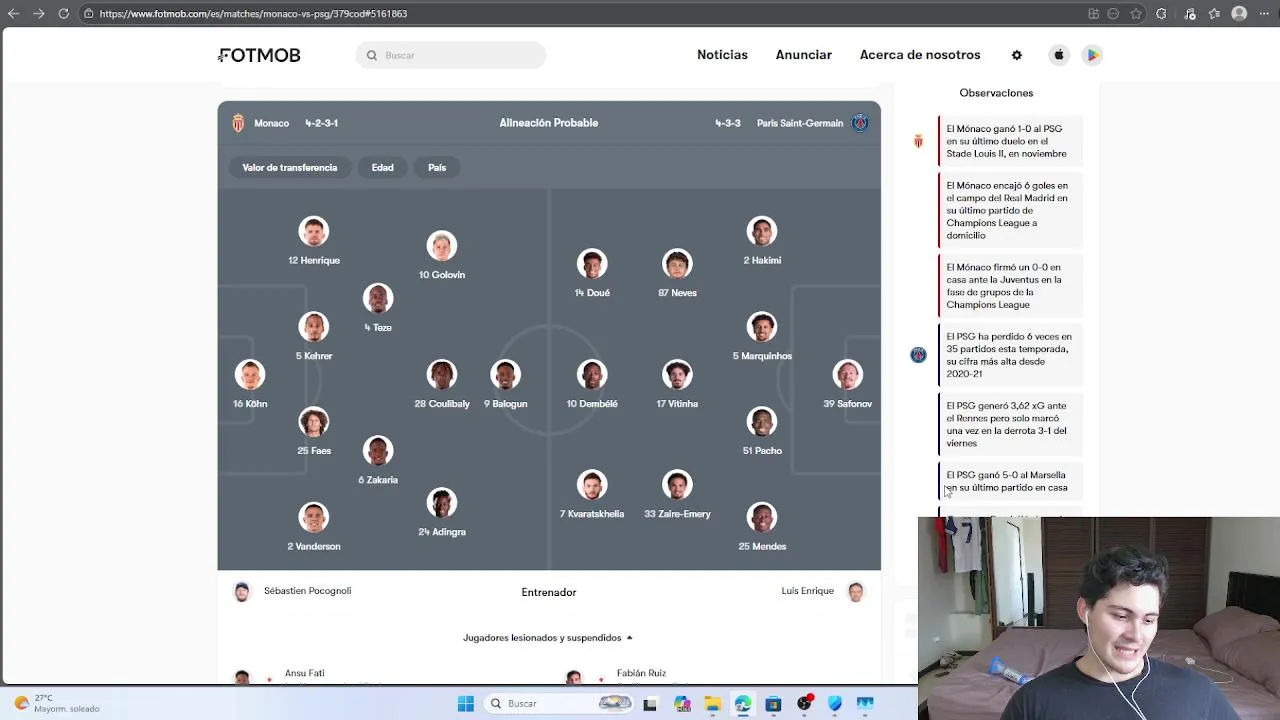Select player 2 Vanderson
The image size is (1280, 720).
coord(314,528)
